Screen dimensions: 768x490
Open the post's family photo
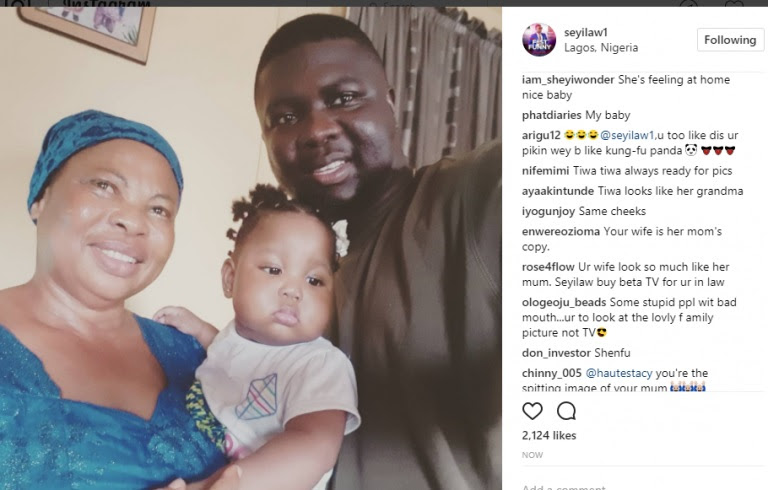point(251,248)
